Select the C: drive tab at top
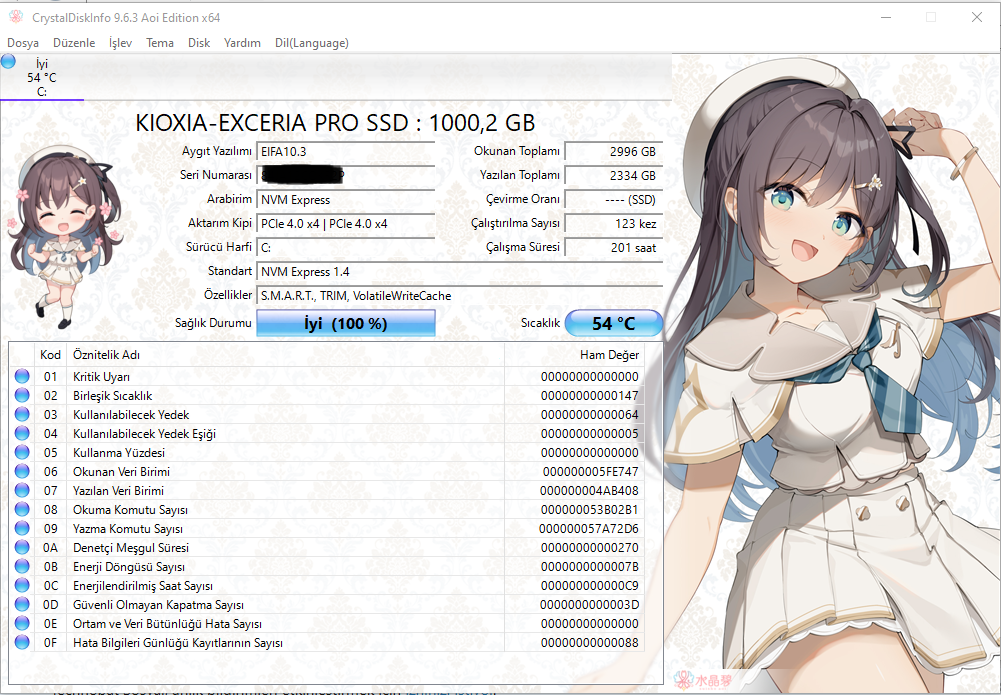Viewport: 1001px width, 695px height. [42, 78]
